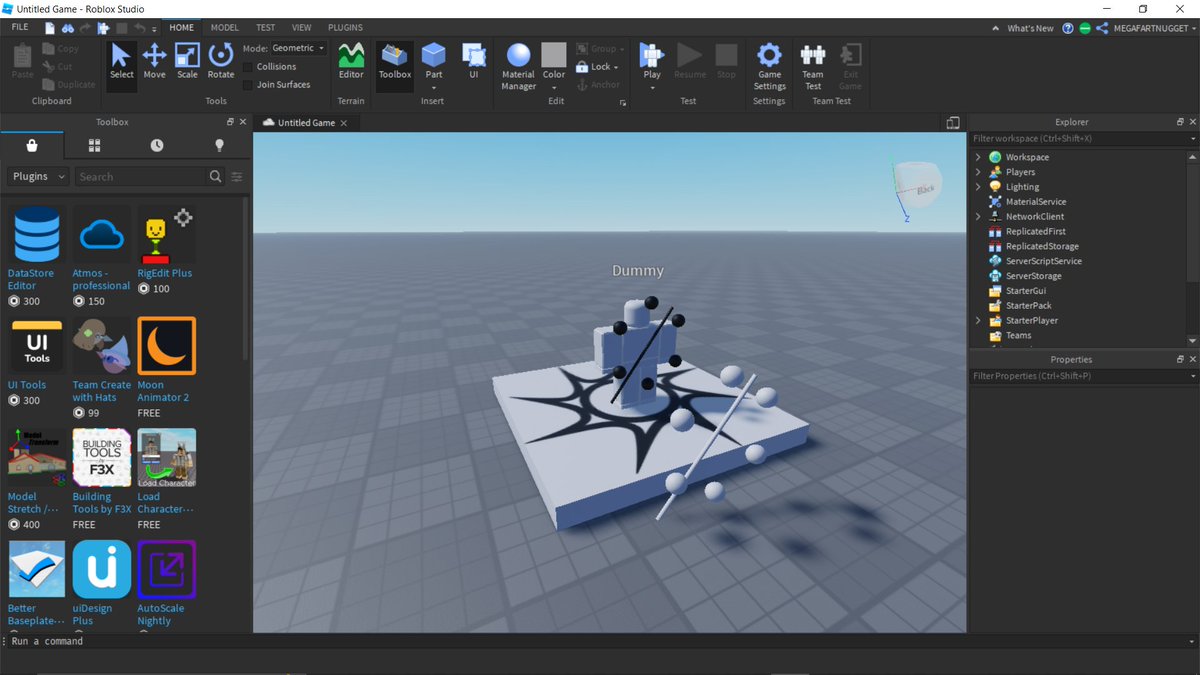The height and width of the screenshot is (675, 1200).
Task: Activate the Rotate tool
Action: tap(221, 60)
